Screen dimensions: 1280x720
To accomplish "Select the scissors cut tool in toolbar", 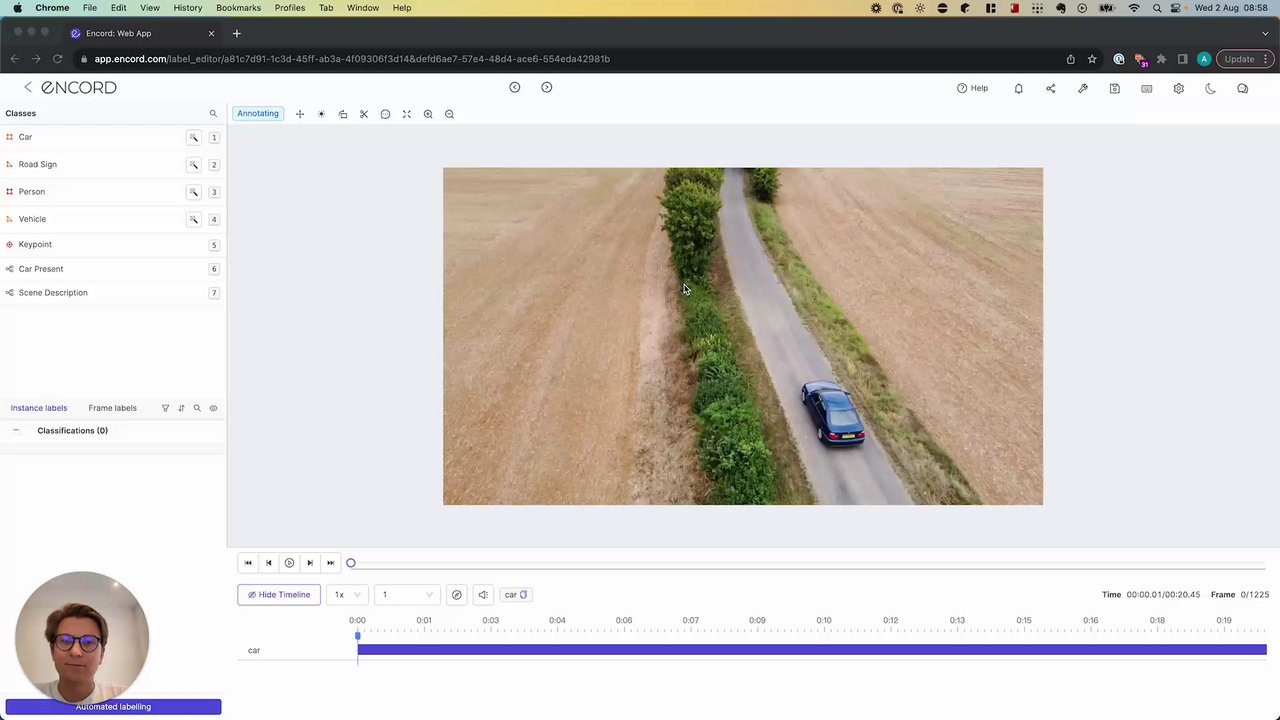I will [364, 114].
